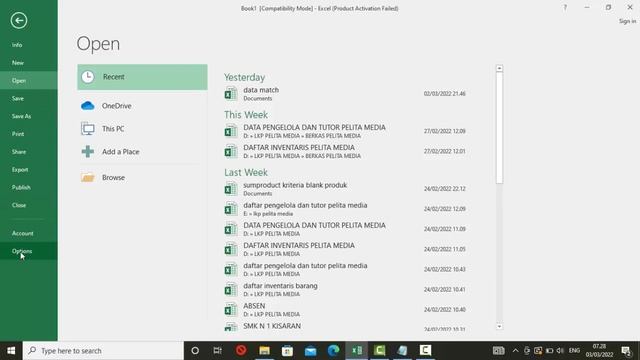Click the Browse folder icon
This screenshot has width=640, height=360.
88,178
